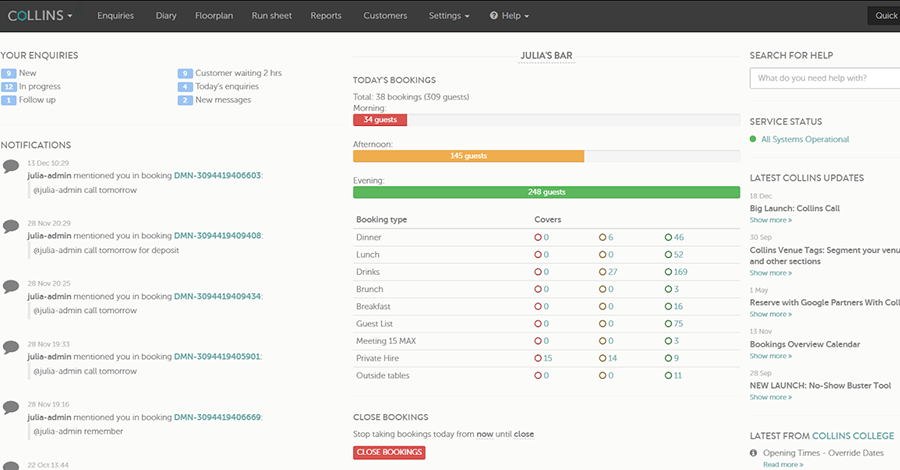Open booking DMN-3094419405901

coord(218,356)
